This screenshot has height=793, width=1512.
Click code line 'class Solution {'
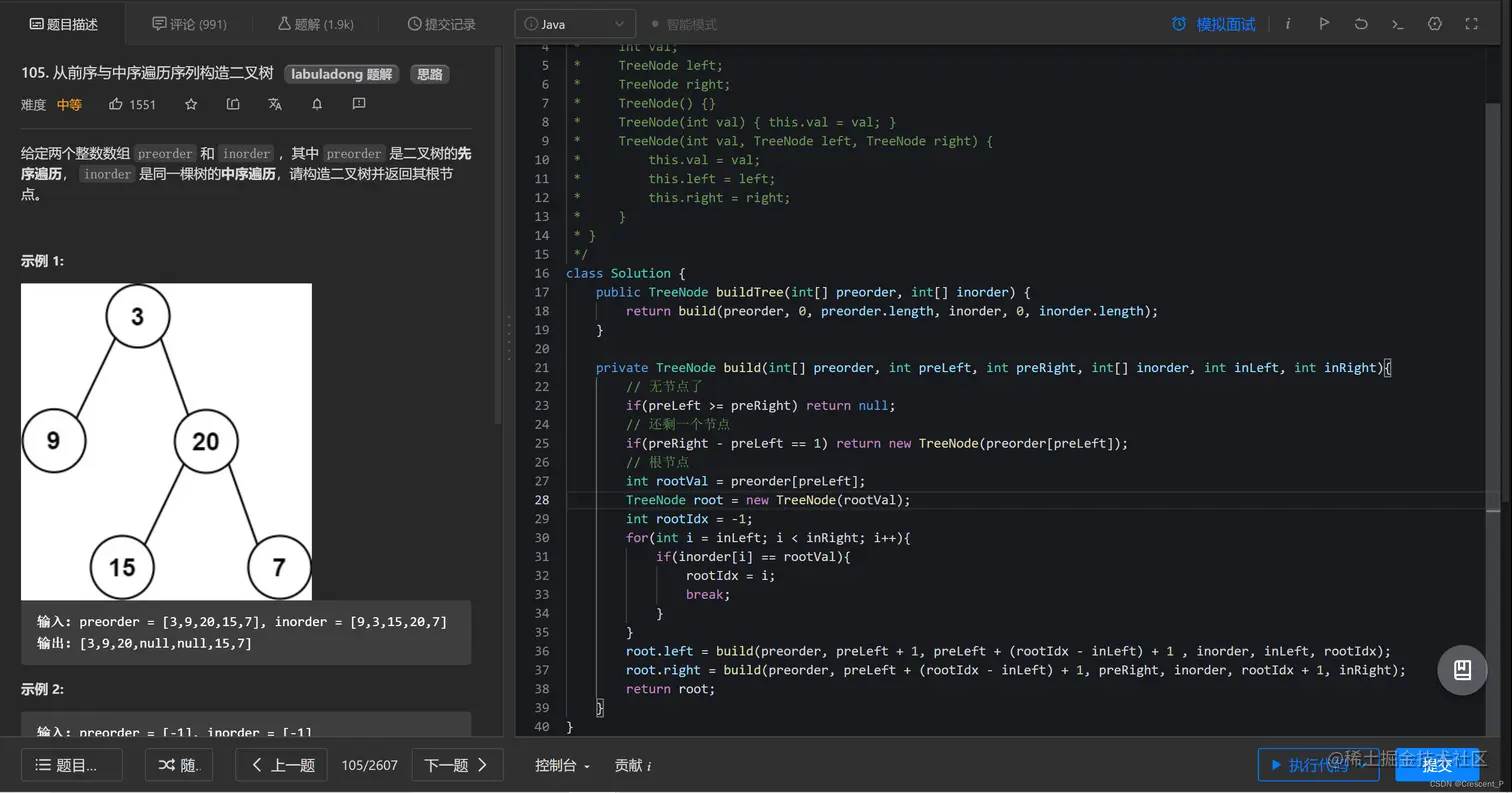625,273
